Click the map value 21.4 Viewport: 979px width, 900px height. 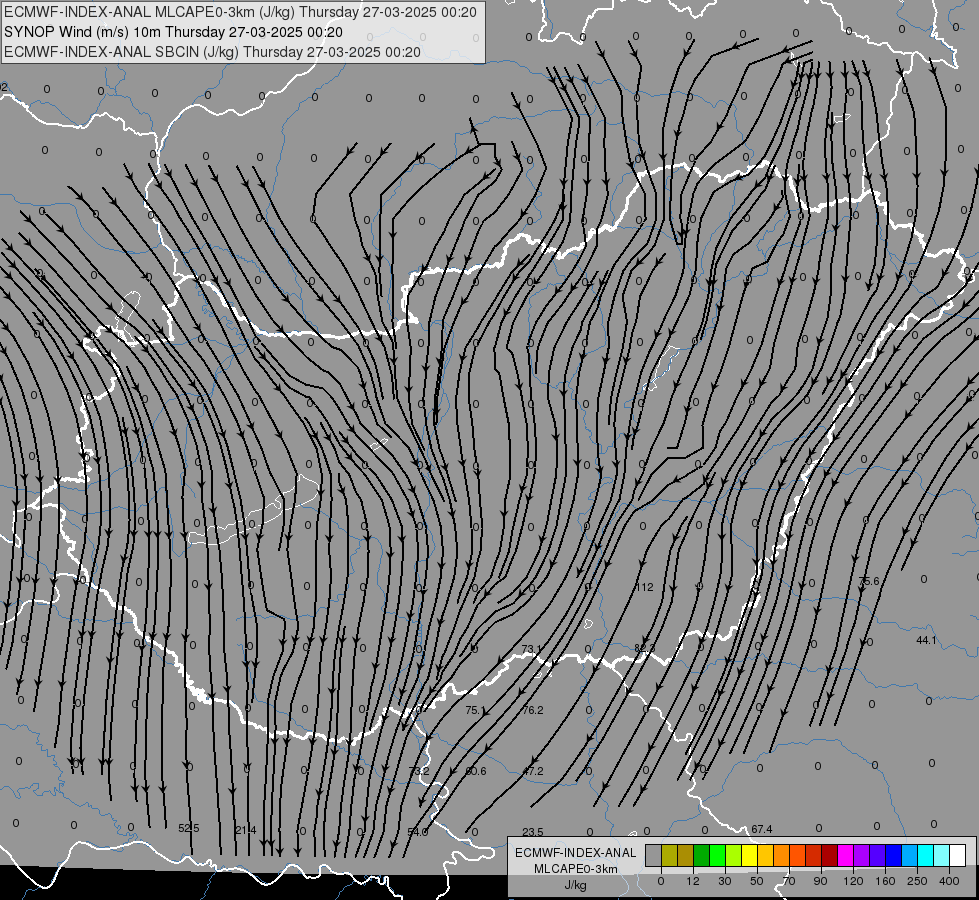(245, 830)
